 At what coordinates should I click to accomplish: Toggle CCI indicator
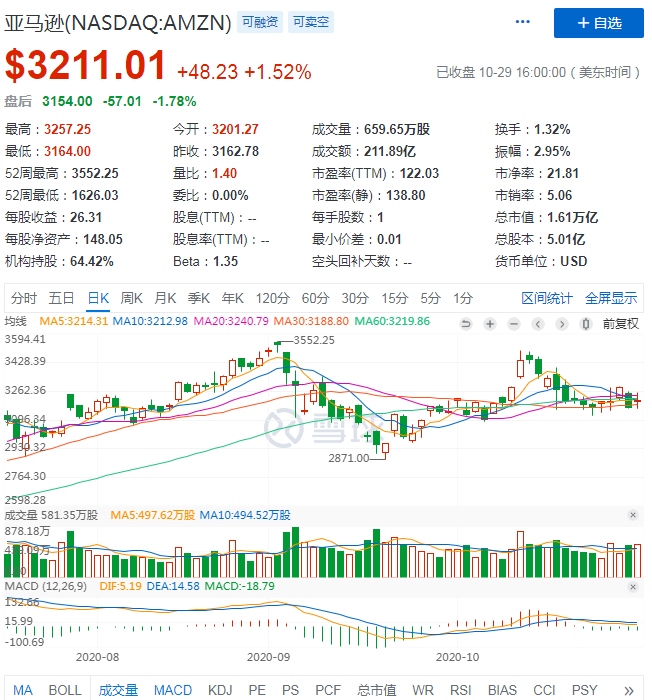click(x=544, y=690)
